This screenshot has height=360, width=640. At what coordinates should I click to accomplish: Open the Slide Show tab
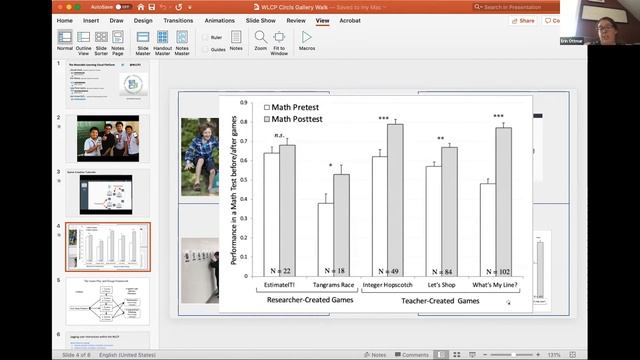[x=260, y=20]
